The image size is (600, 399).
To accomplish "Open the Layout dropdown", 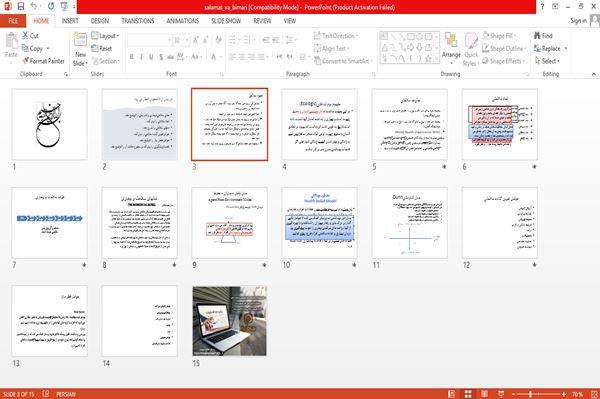I will coord(105,36).
